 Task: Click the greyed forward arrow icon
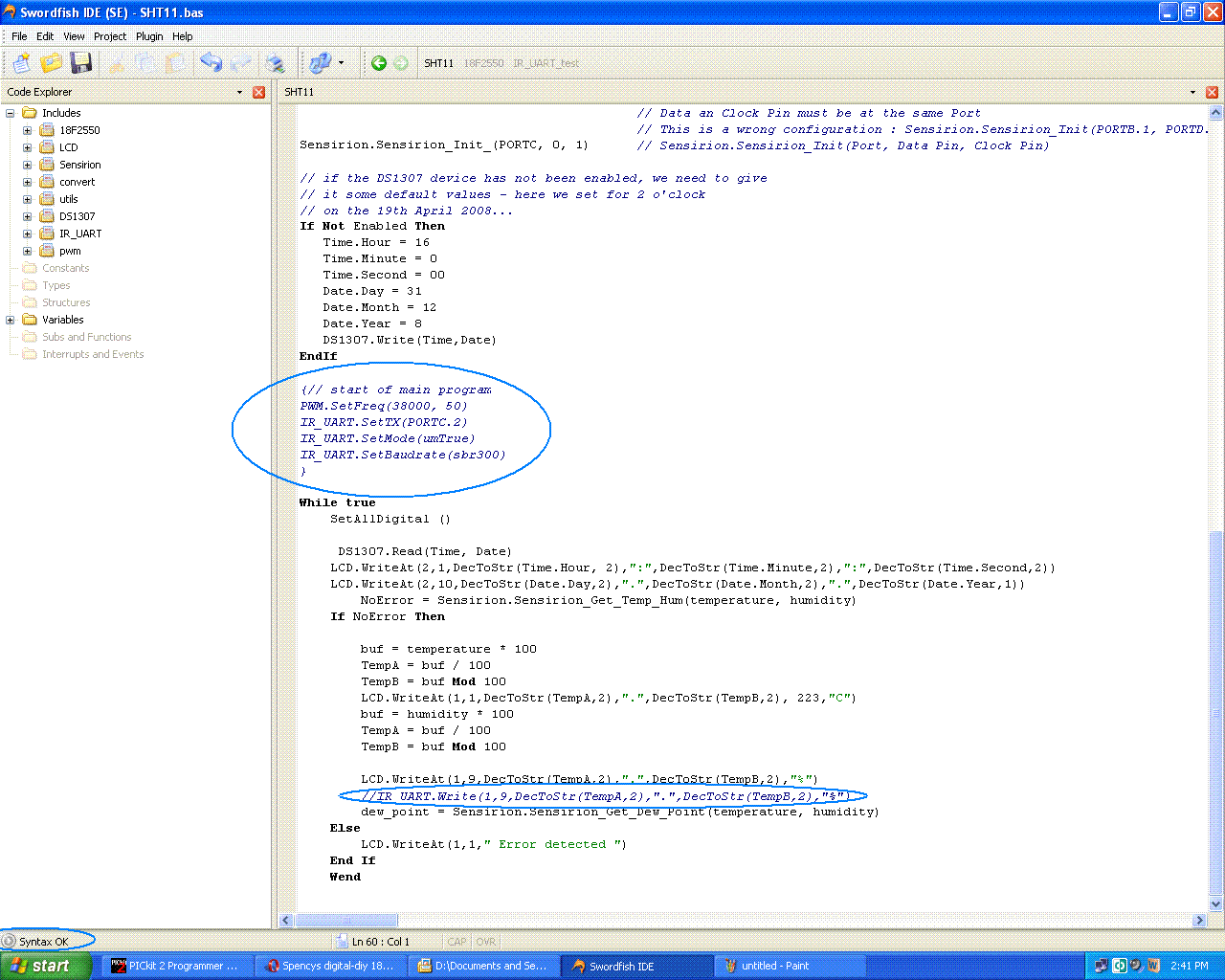tap(401, 63)
